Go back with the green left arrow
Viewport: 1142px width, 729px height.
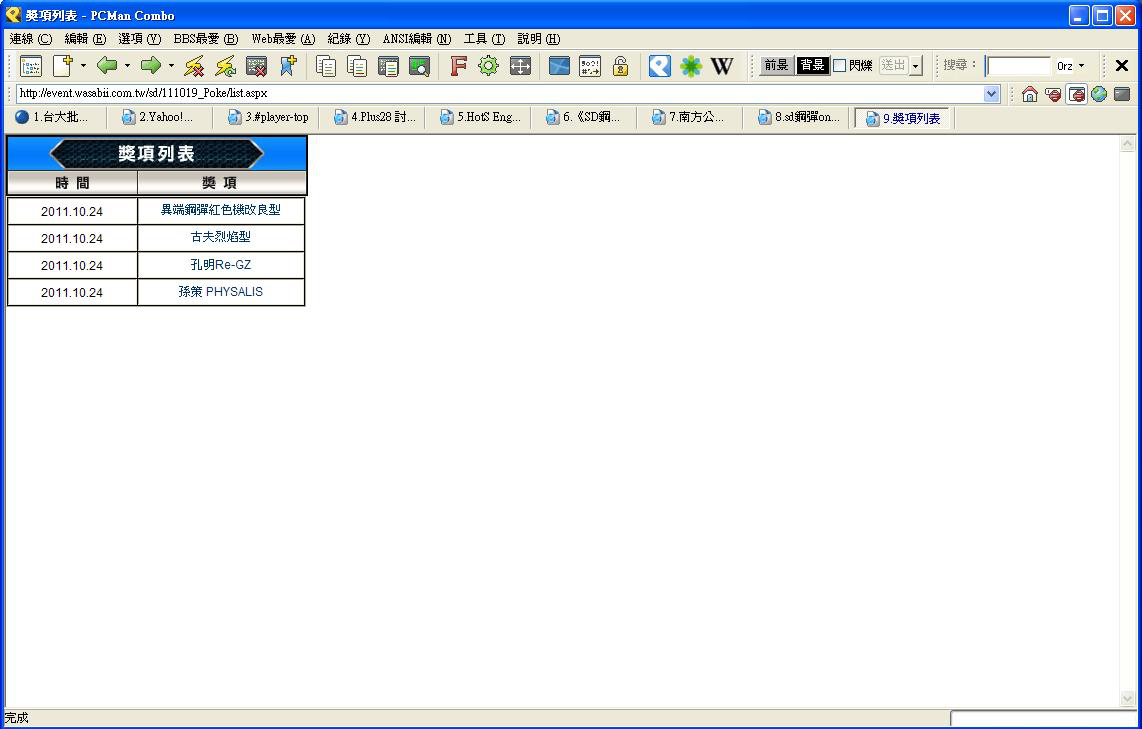[107, 66]
